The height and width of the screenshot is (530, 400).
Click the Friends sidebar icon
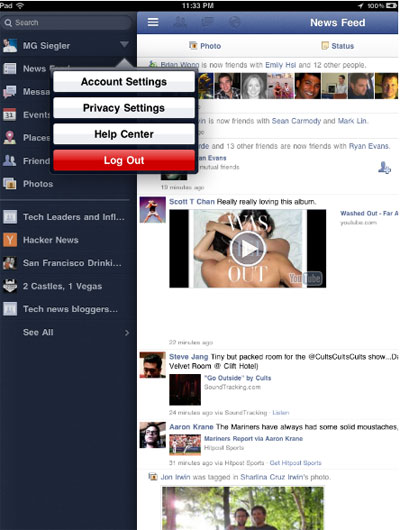(9, 161)
